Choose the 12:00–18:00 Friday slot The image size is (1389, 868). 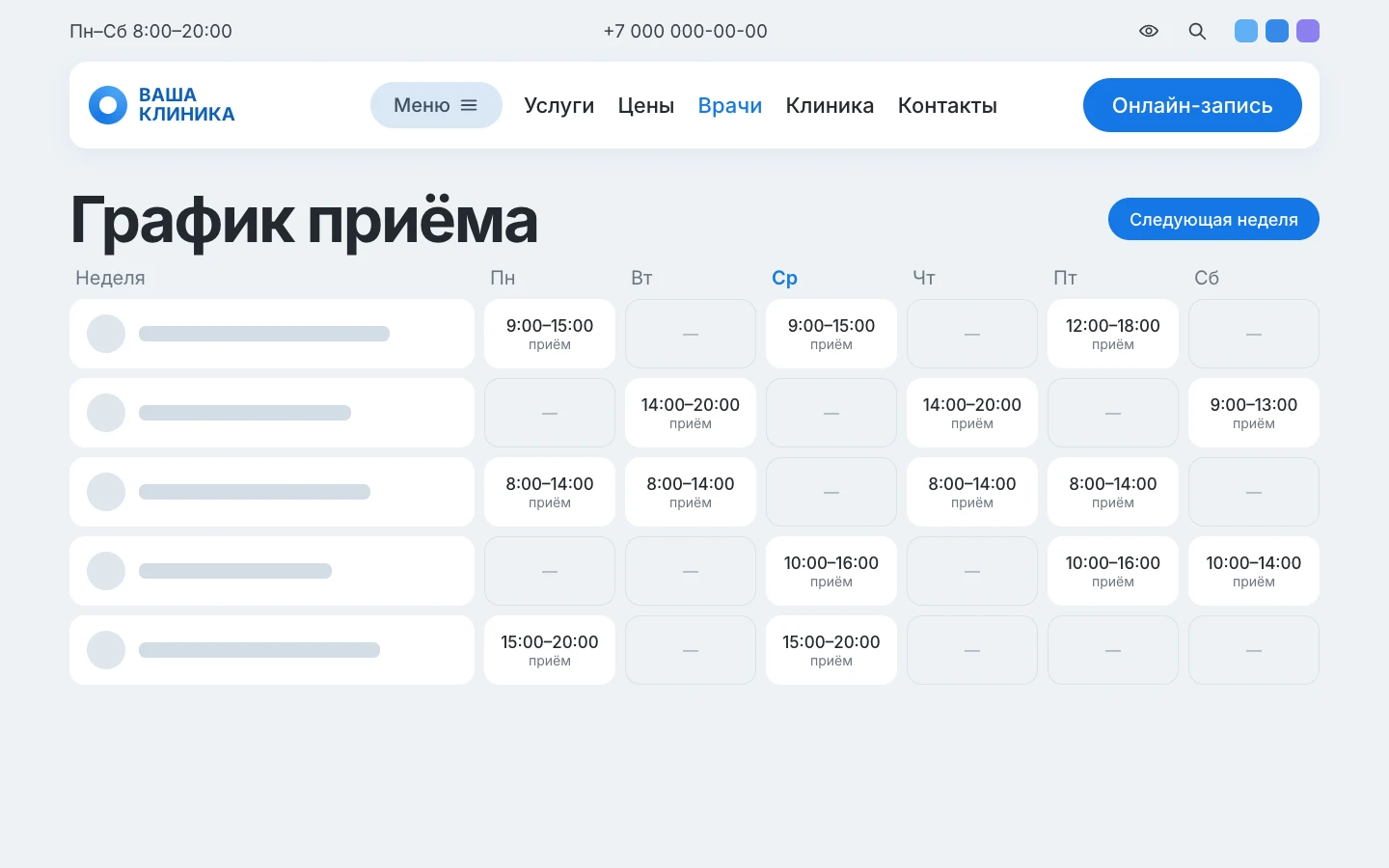[1113, 334]
